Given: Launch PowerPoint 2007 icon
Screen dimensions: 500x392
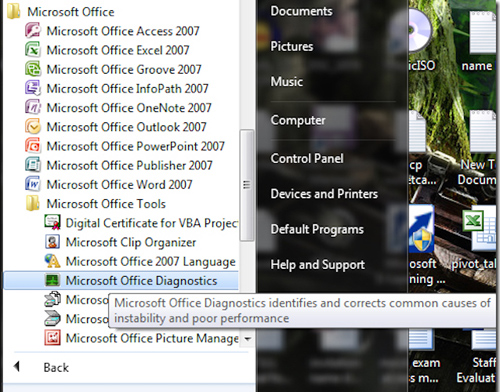Looking at the screenshot, I should tap(33, 146).
